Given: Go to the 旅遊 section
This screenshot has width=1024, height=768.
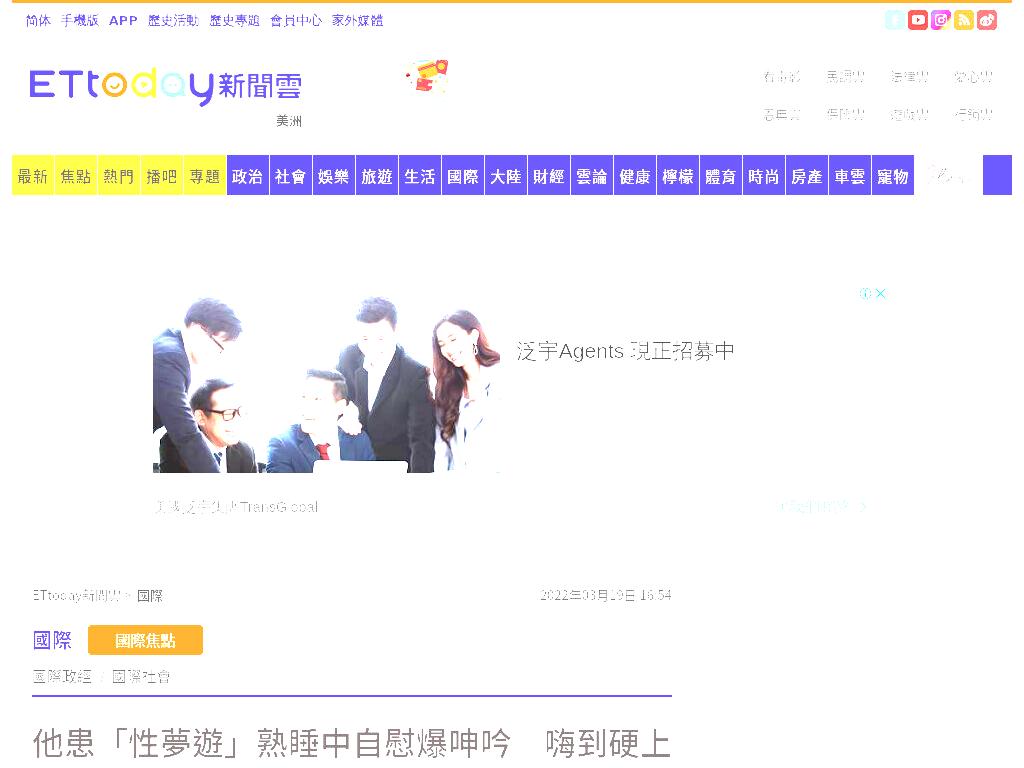Looking at the screenshot, I should tap(377, 176).
